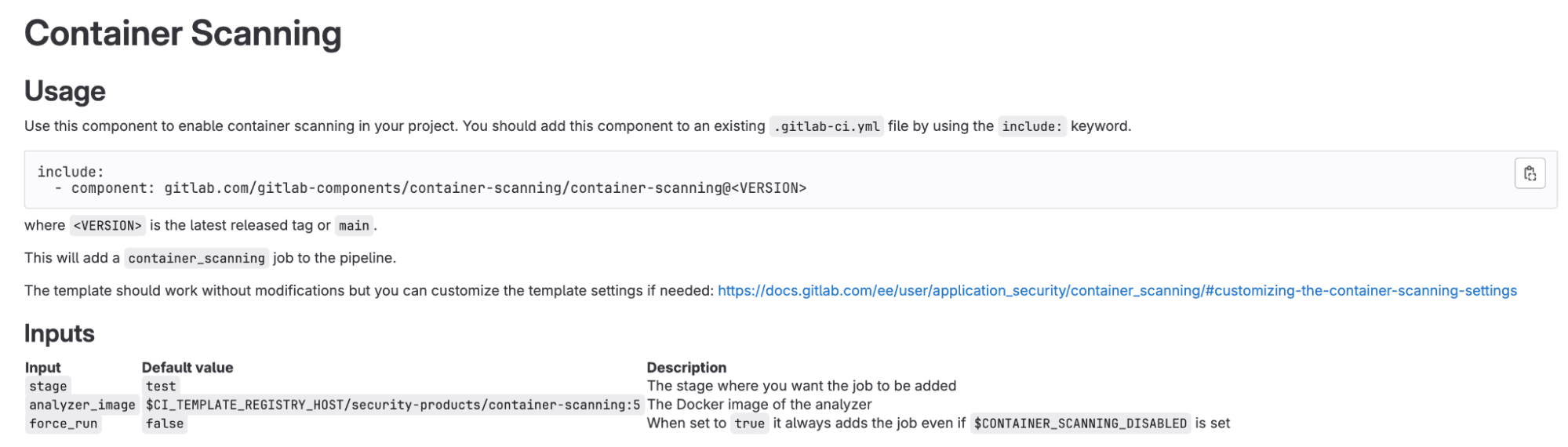Click the Description column header
Screen dimensions: 1568x447
[686, 367]
